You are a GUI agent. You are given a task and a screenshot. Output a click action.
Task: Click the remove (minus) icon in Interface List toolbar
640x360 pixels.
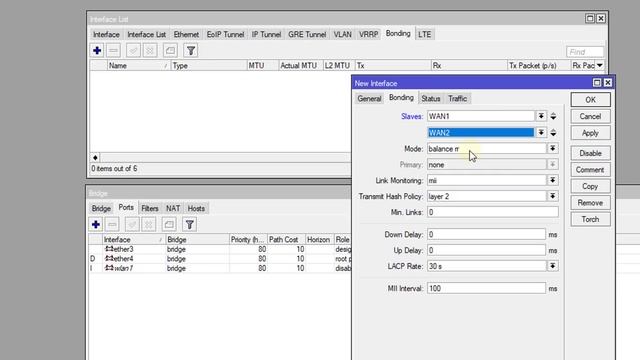click(113, 51)
